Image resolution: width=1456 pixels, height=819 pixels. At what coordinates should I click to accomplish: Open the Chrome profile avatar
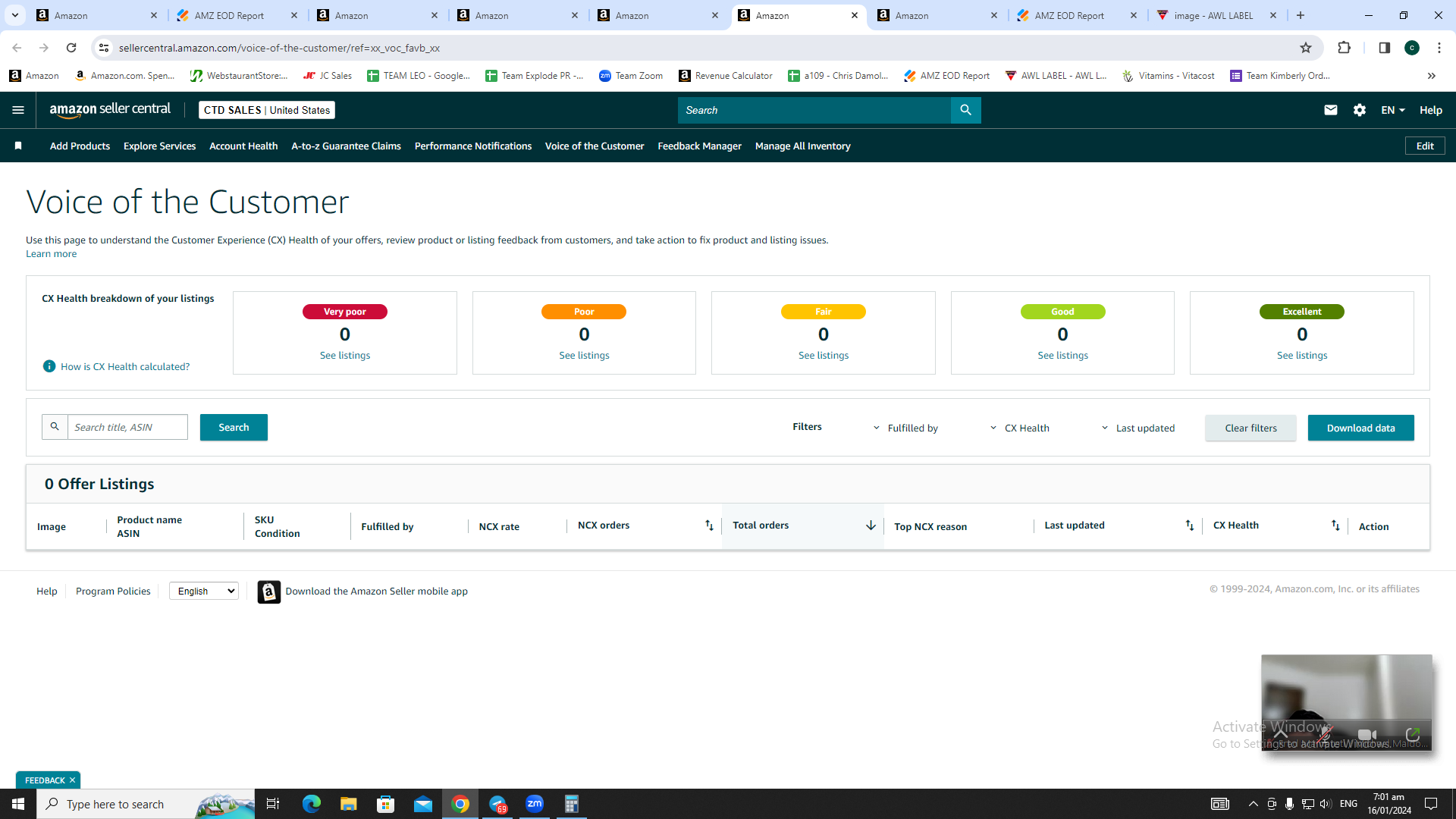tap(1412, 48)
